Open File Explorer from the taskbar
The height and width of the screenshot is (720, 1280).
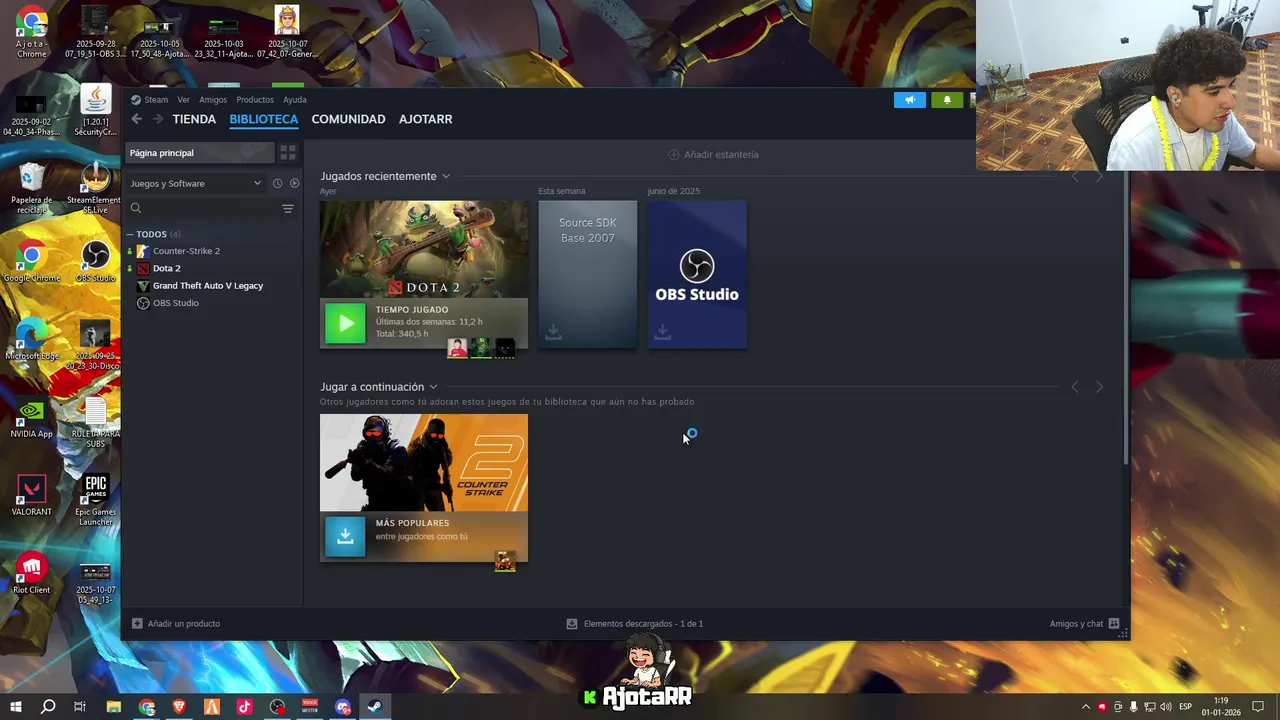(113, 707)
